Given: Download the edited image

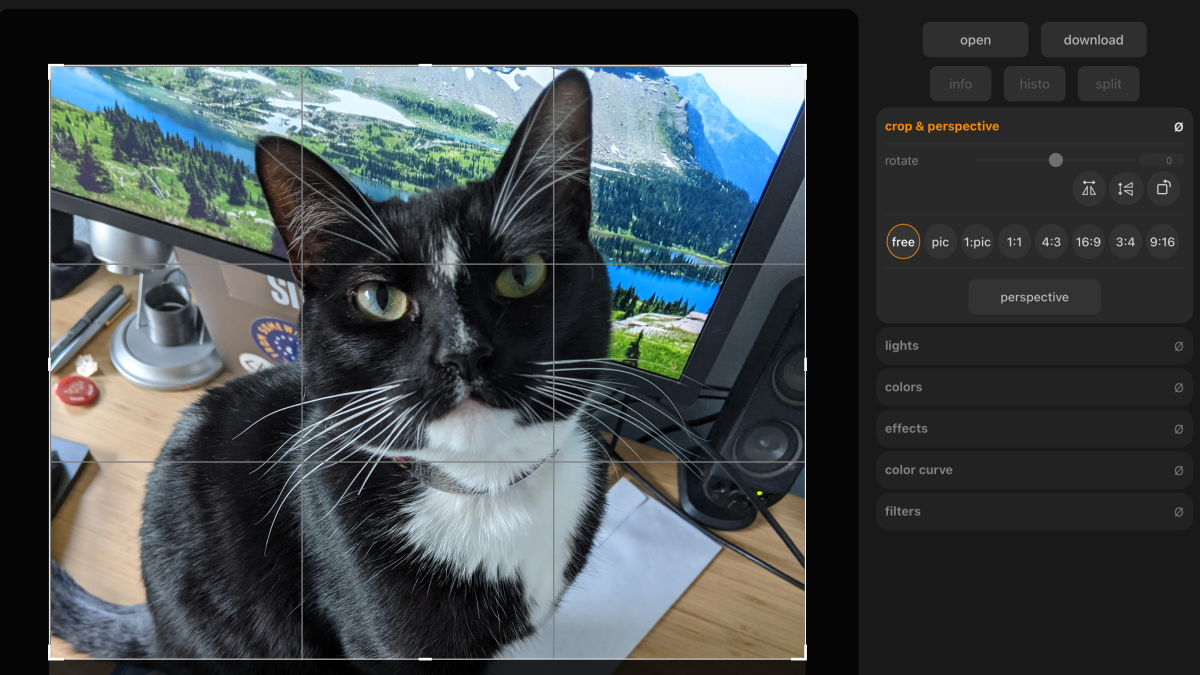Looking at the screenshot, I should [1093, 40].
